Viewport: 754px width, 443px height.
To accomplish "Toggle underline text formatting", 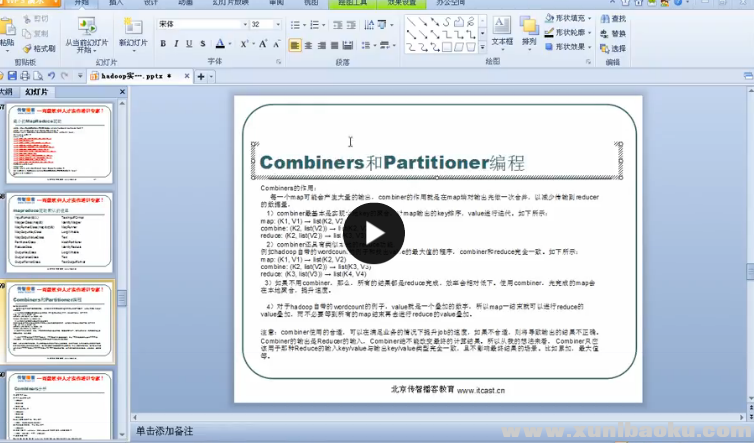I will [190, 44].
